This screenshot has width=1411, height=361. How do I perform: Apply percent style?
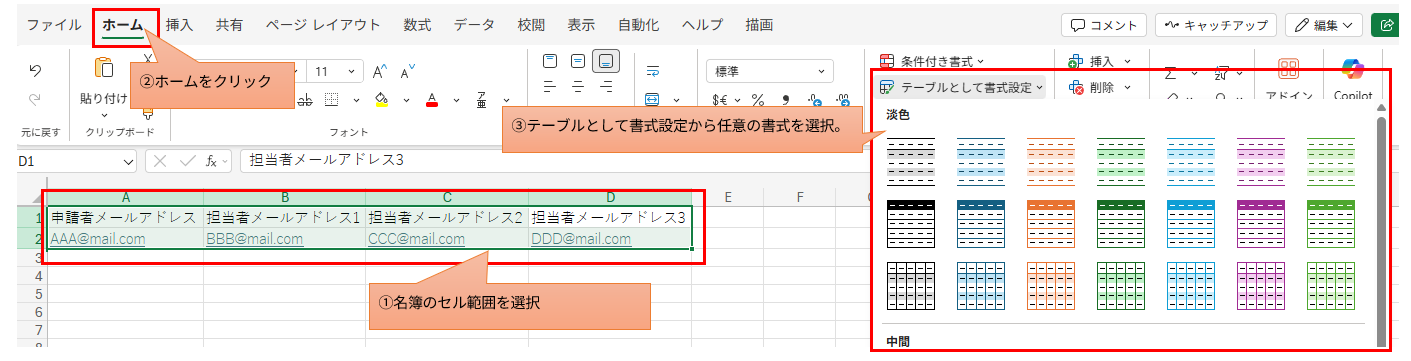click(757, 99)
